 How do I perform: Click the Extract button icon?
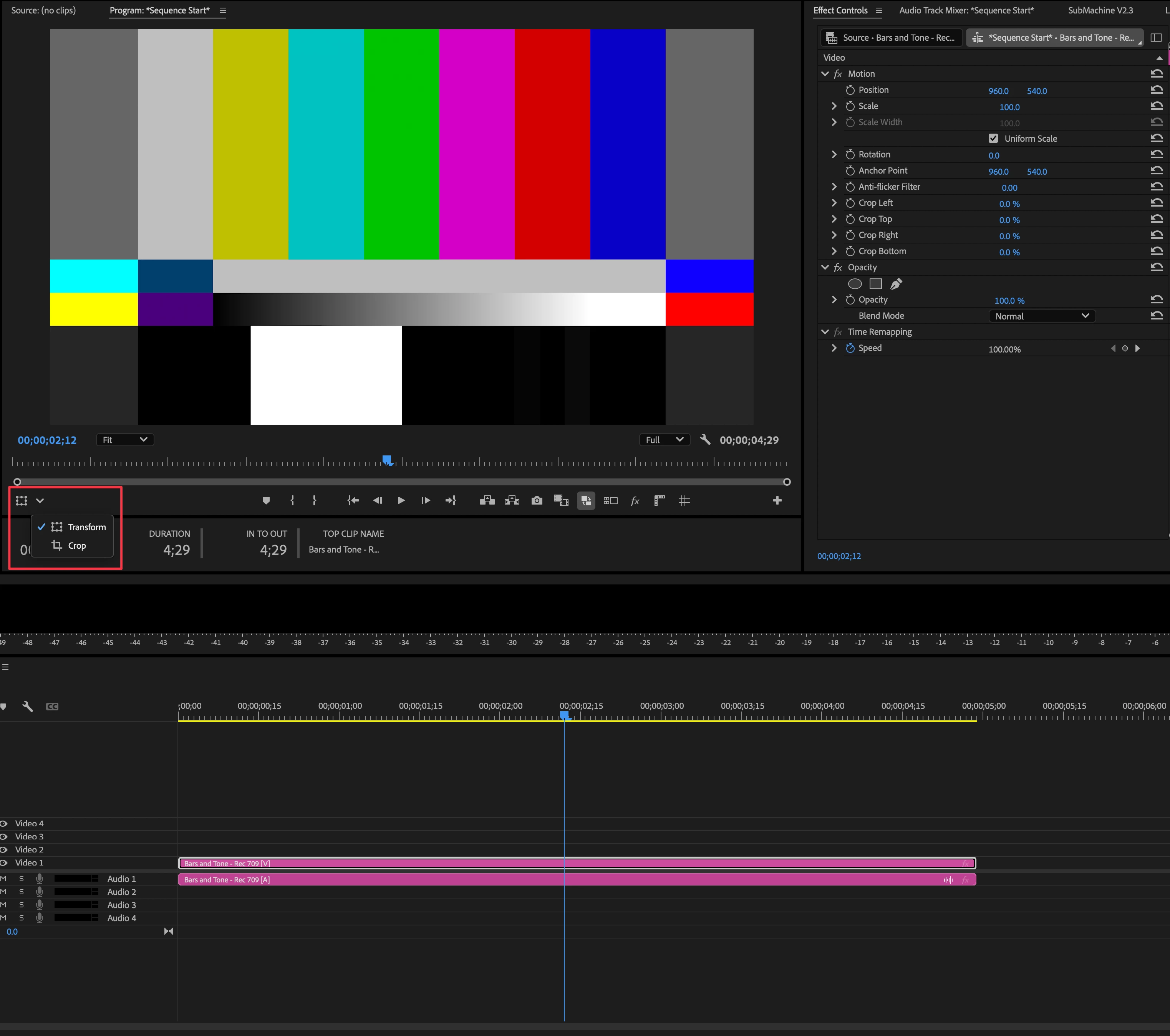512,501
